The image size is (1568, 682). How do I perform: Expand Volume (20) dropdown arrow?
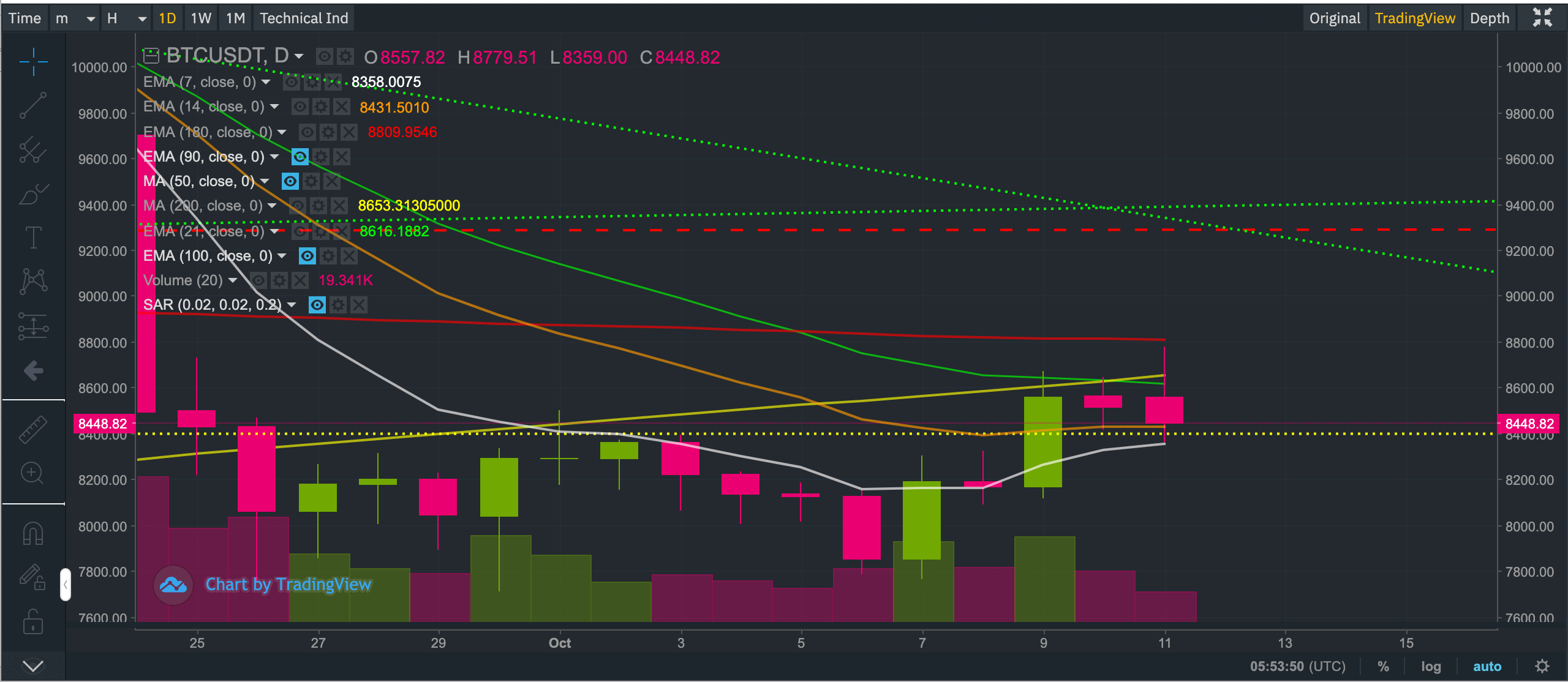[233, 280]
